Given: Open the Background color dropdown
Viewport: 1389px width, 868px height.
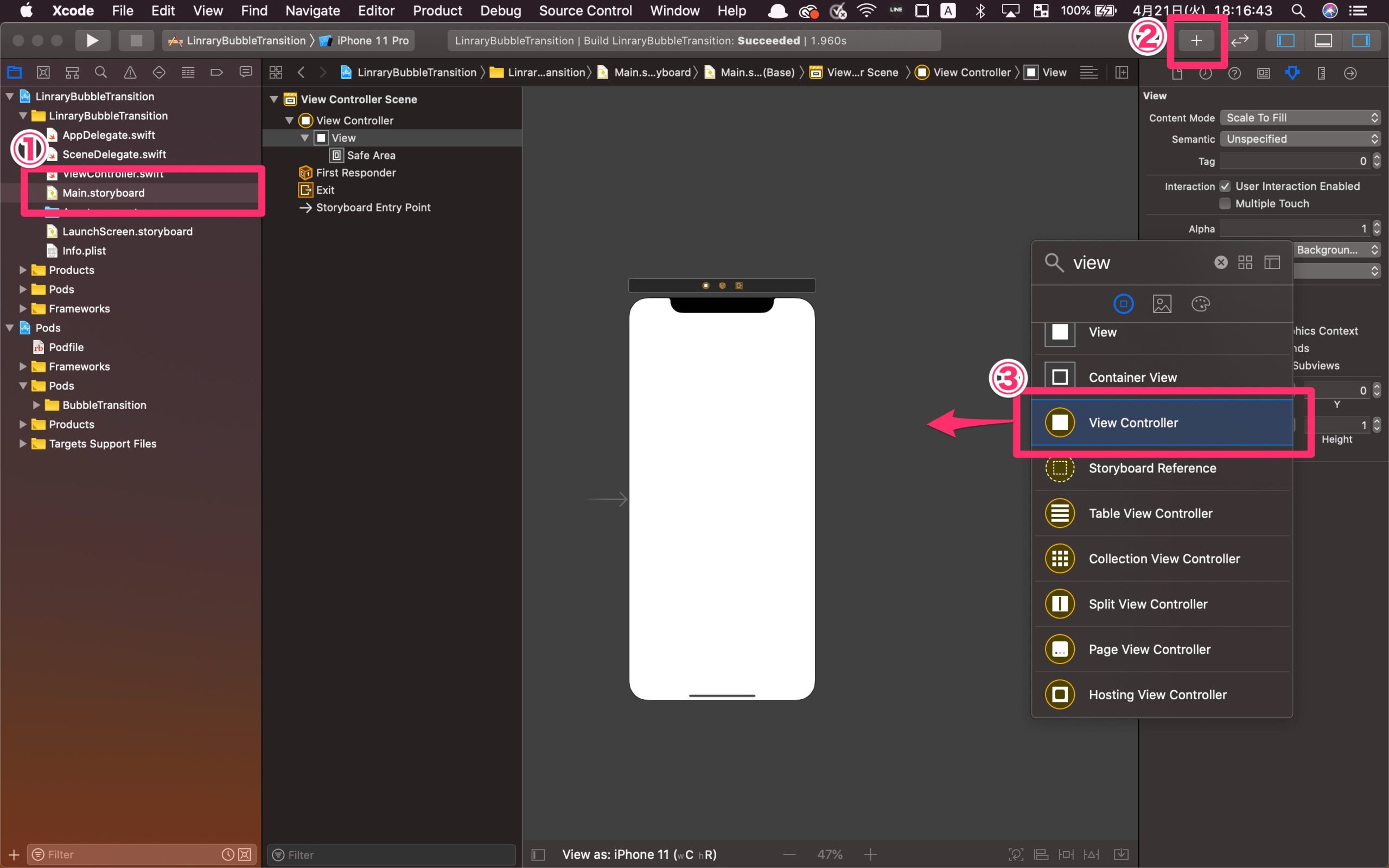Looking at the screenshot, I should 1337,250.
